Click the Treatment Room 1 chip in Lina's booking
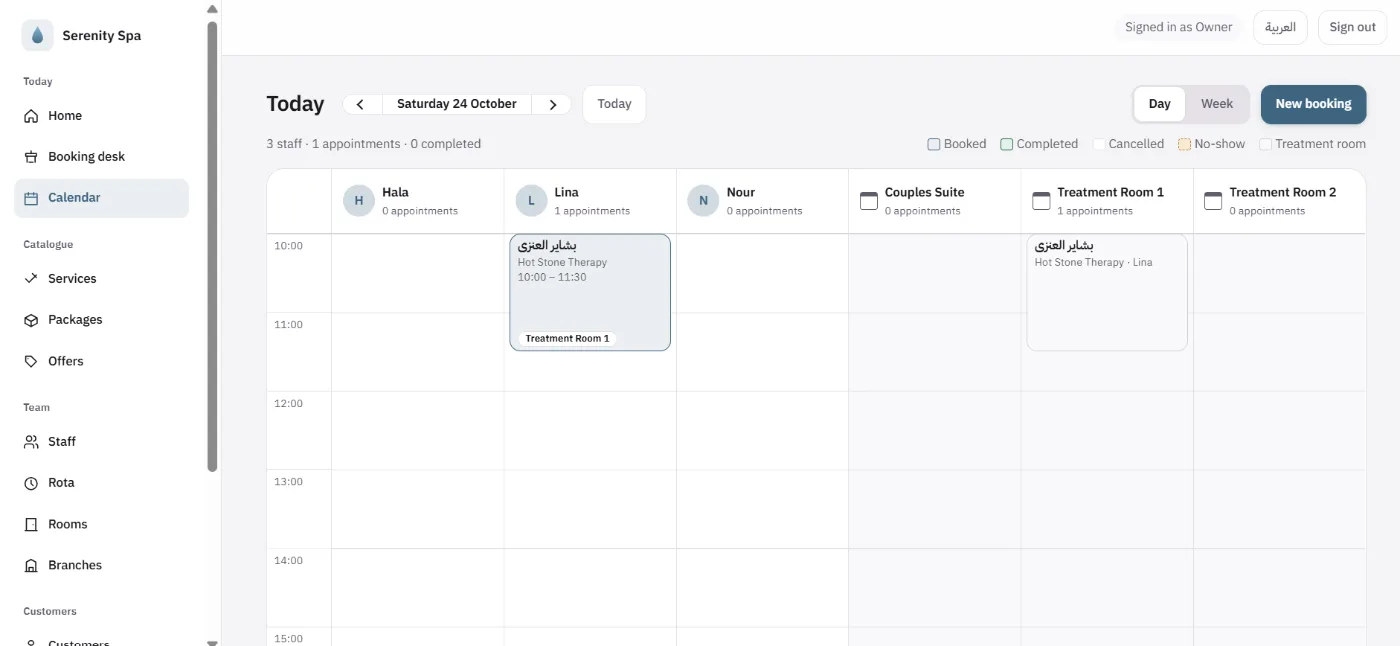The width and height of the screenshot is (1400, 646). (x=567, y=339)
